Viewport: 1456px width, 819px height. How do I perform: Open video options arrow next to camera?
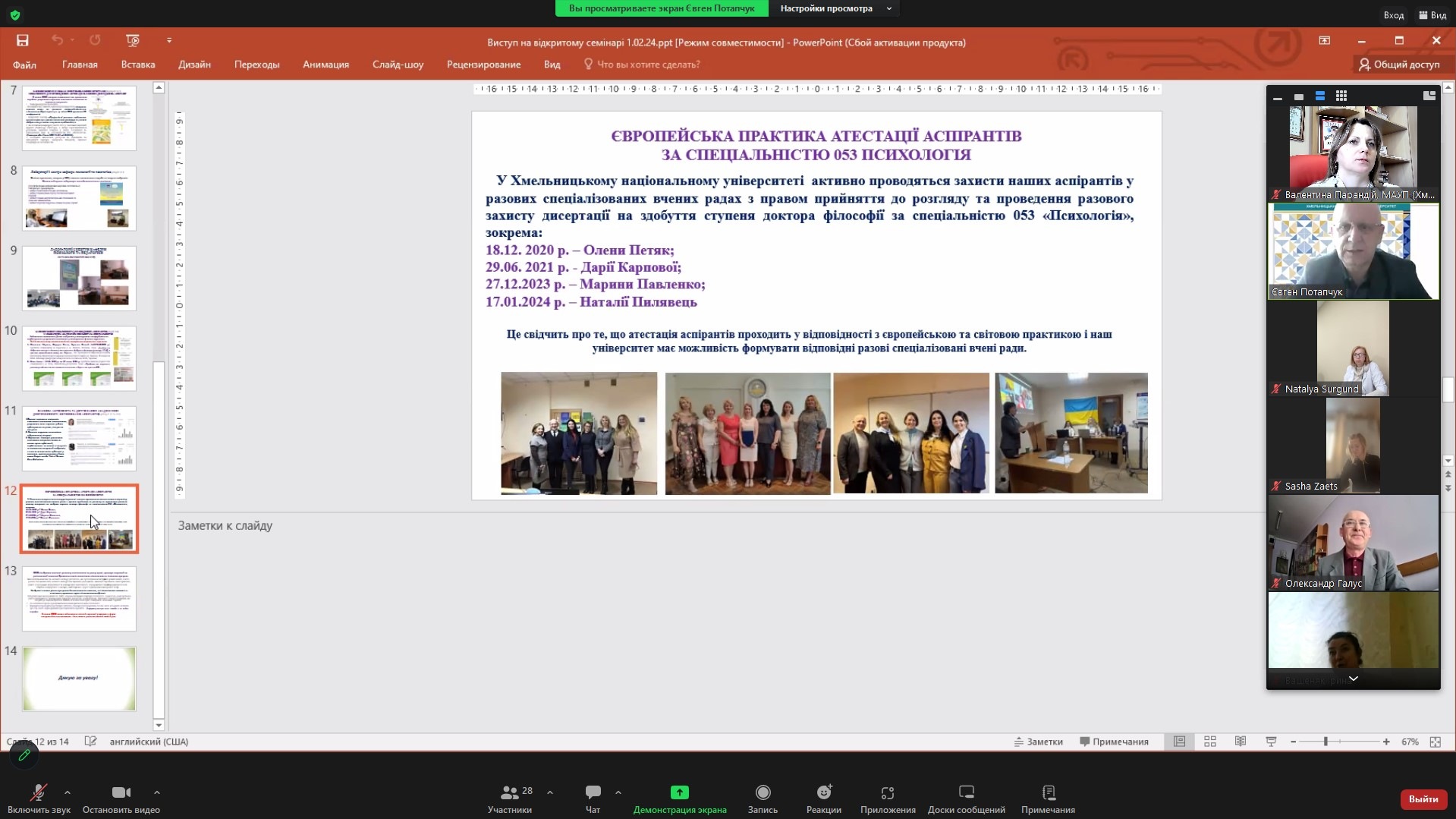[157, 792]
